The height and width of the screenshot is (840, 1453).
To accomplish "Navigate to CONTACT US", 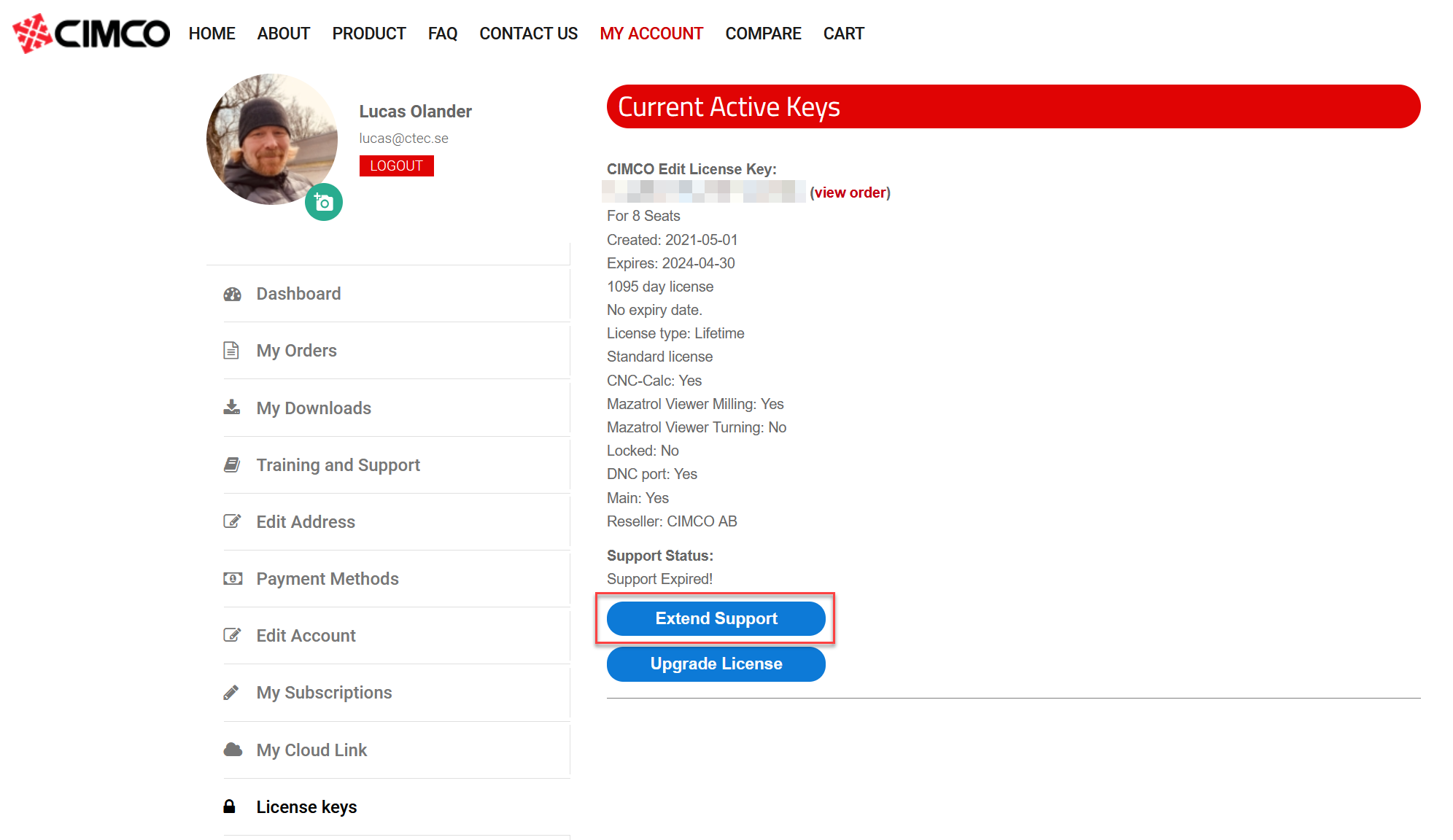I will coord(529,34).
